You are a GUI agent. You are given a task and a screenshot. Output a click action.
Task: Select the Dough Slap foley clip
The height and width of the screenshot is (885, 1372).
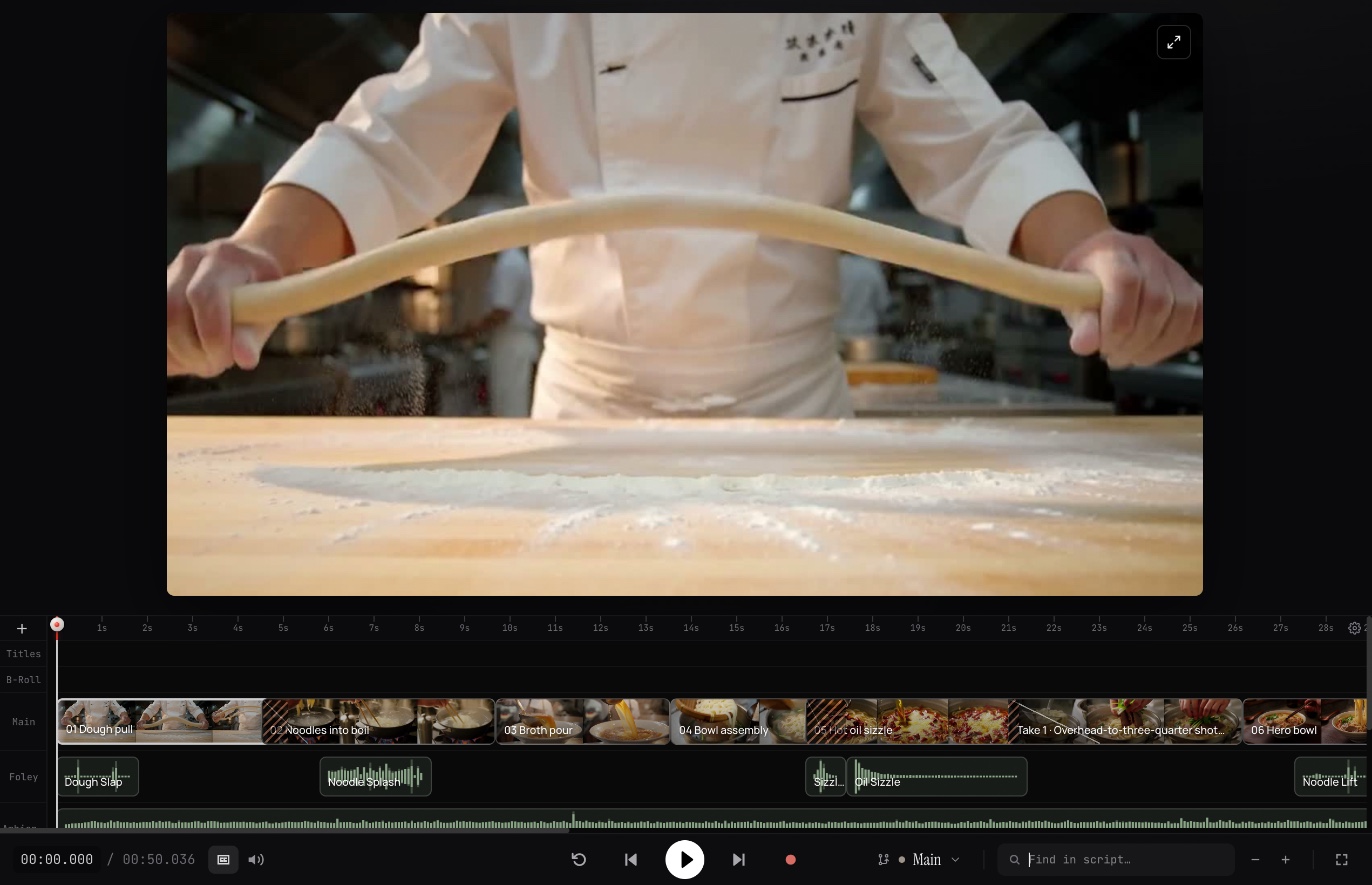(98, 776)
